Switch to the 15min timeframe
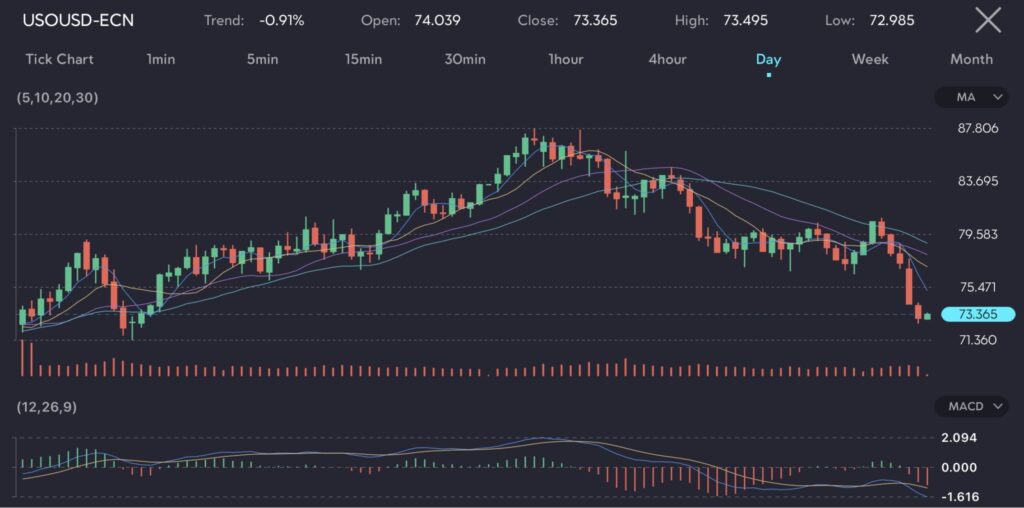The width and height of the screenshot is (1024, 508). click(x=363, y=59)
